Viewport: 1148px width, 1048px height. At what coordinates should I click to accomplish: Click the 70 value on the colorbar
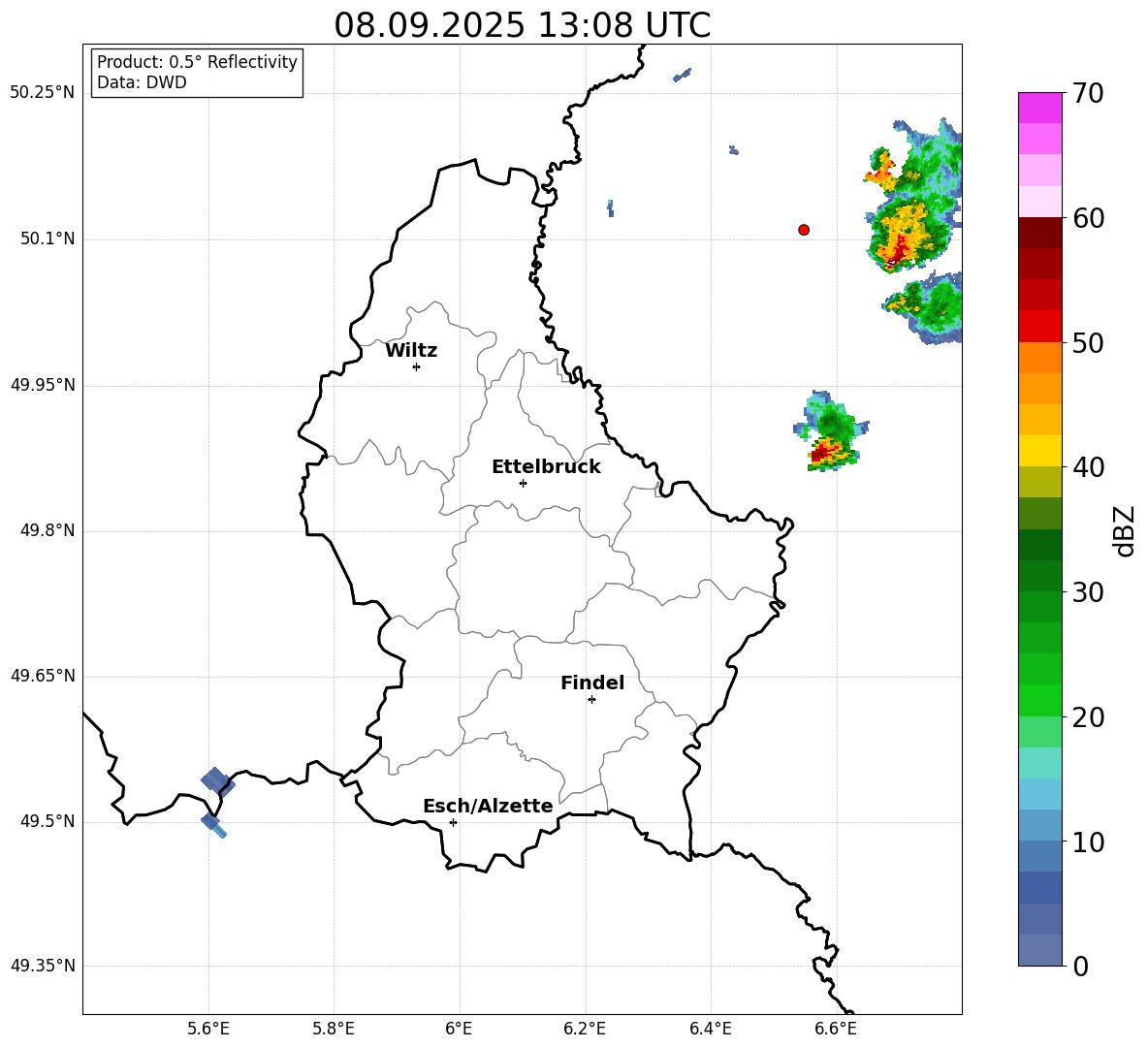point(1087,93)
